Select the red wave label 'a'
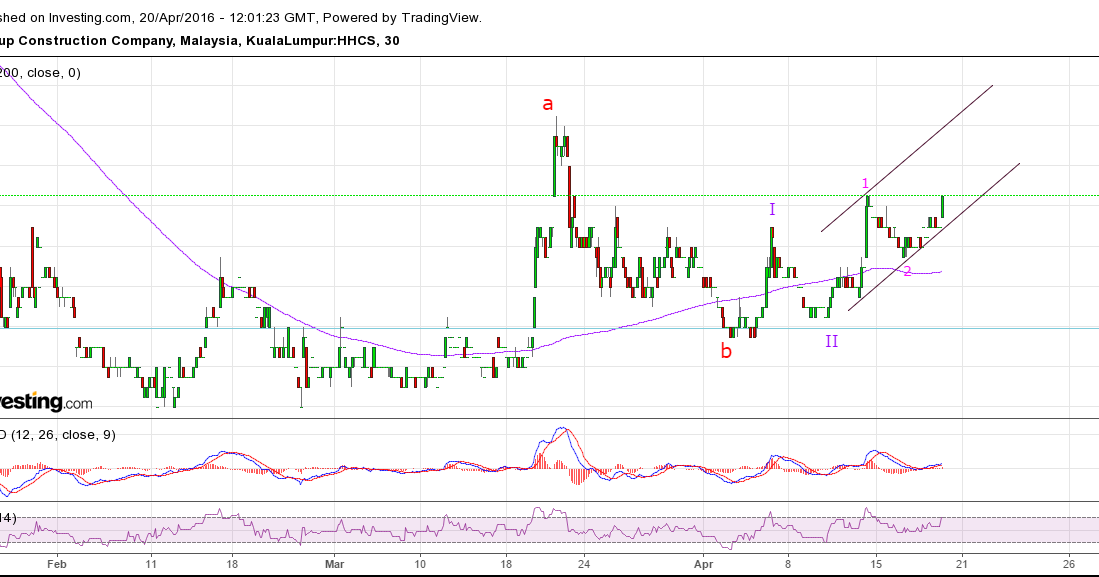Image resolution: width=1099 pixels, height=577 pixels. 548,104
